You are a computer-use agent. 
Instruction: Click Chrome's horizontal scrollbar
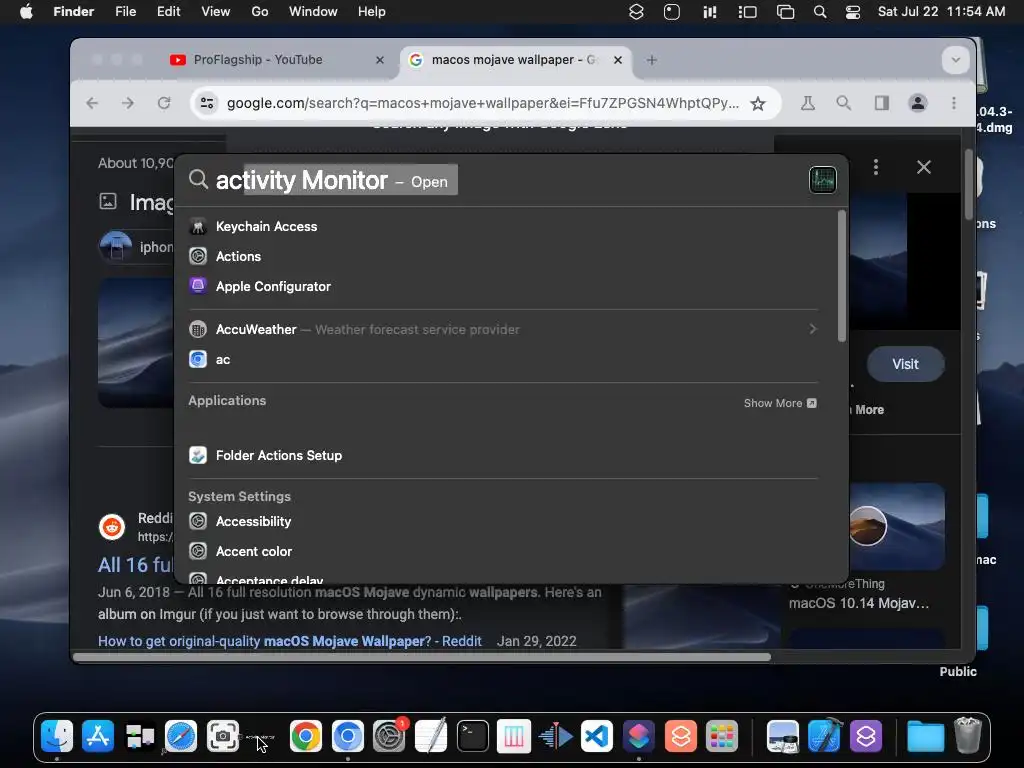coord(422,657)
